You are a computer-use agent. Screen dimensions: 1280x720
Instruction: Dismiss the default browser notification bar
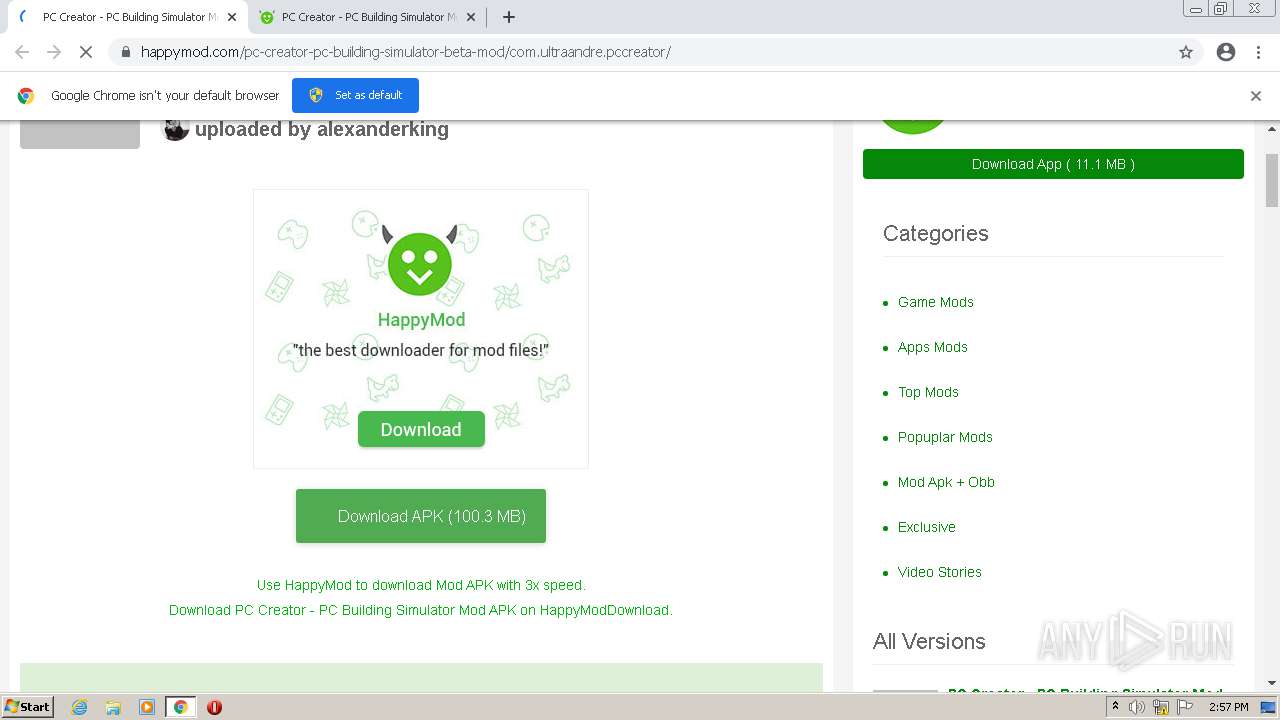click(x=1256, y=96)
